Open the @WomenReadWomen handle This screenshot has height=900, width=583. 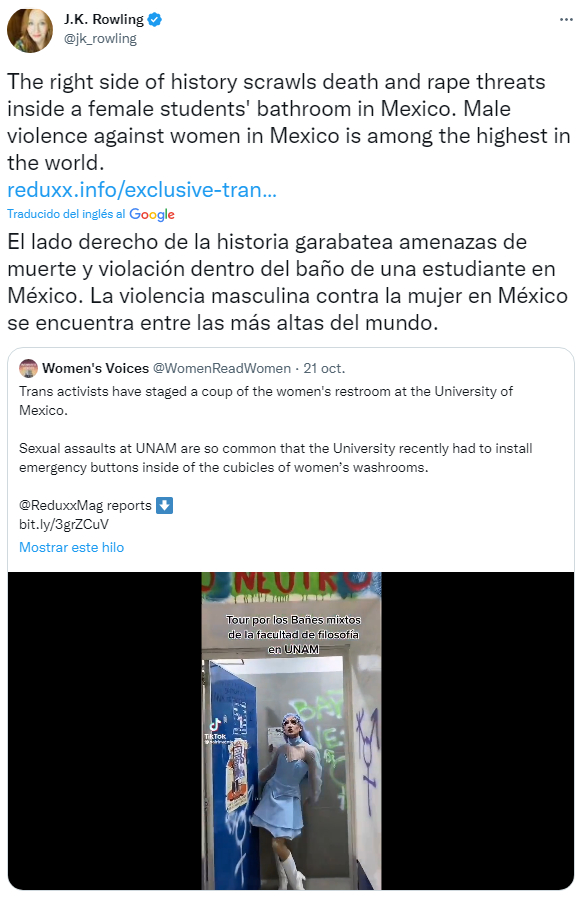[221, 368]
